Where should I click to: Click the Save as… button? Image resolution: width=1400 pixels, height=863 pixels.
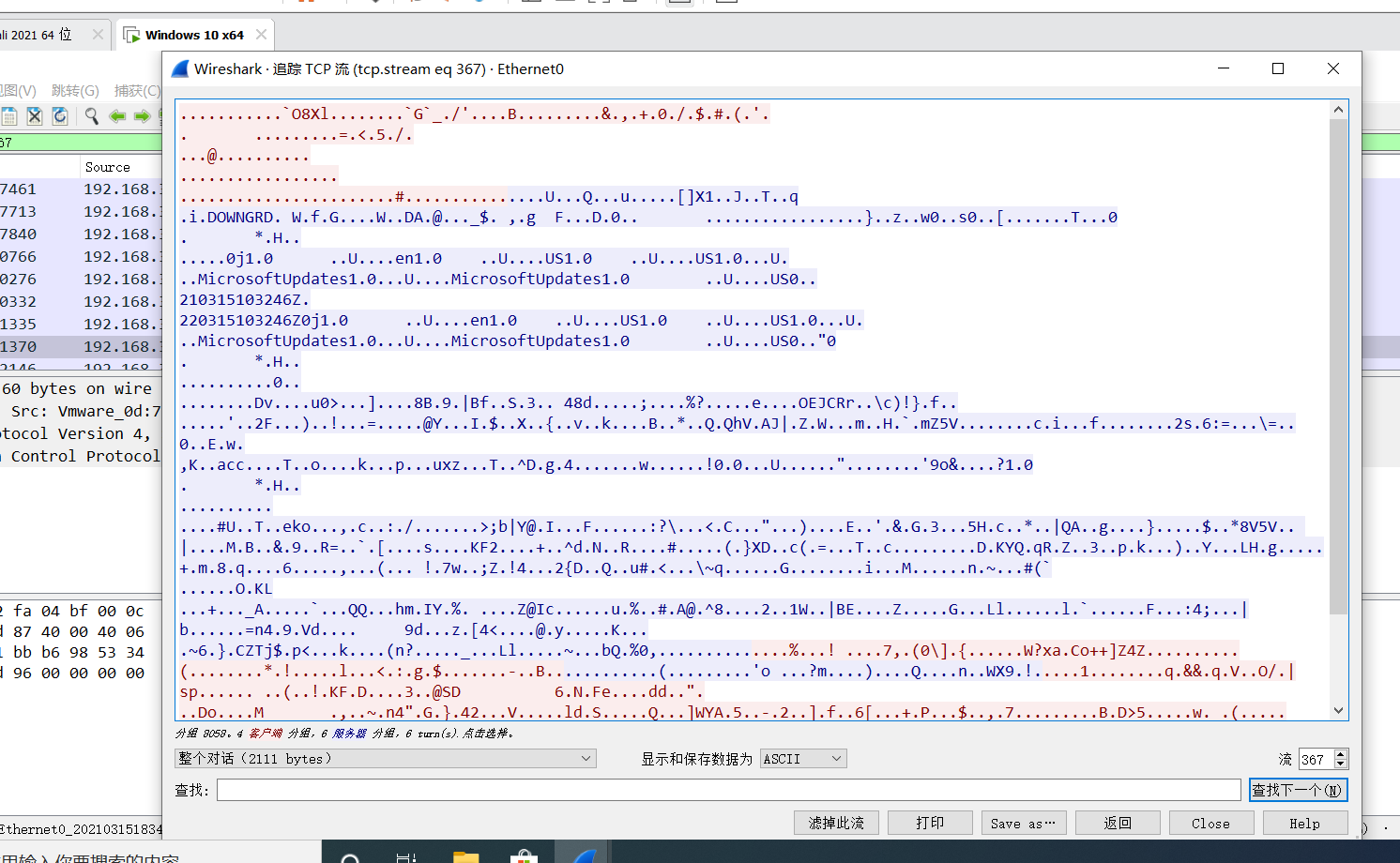(1024, 823)
